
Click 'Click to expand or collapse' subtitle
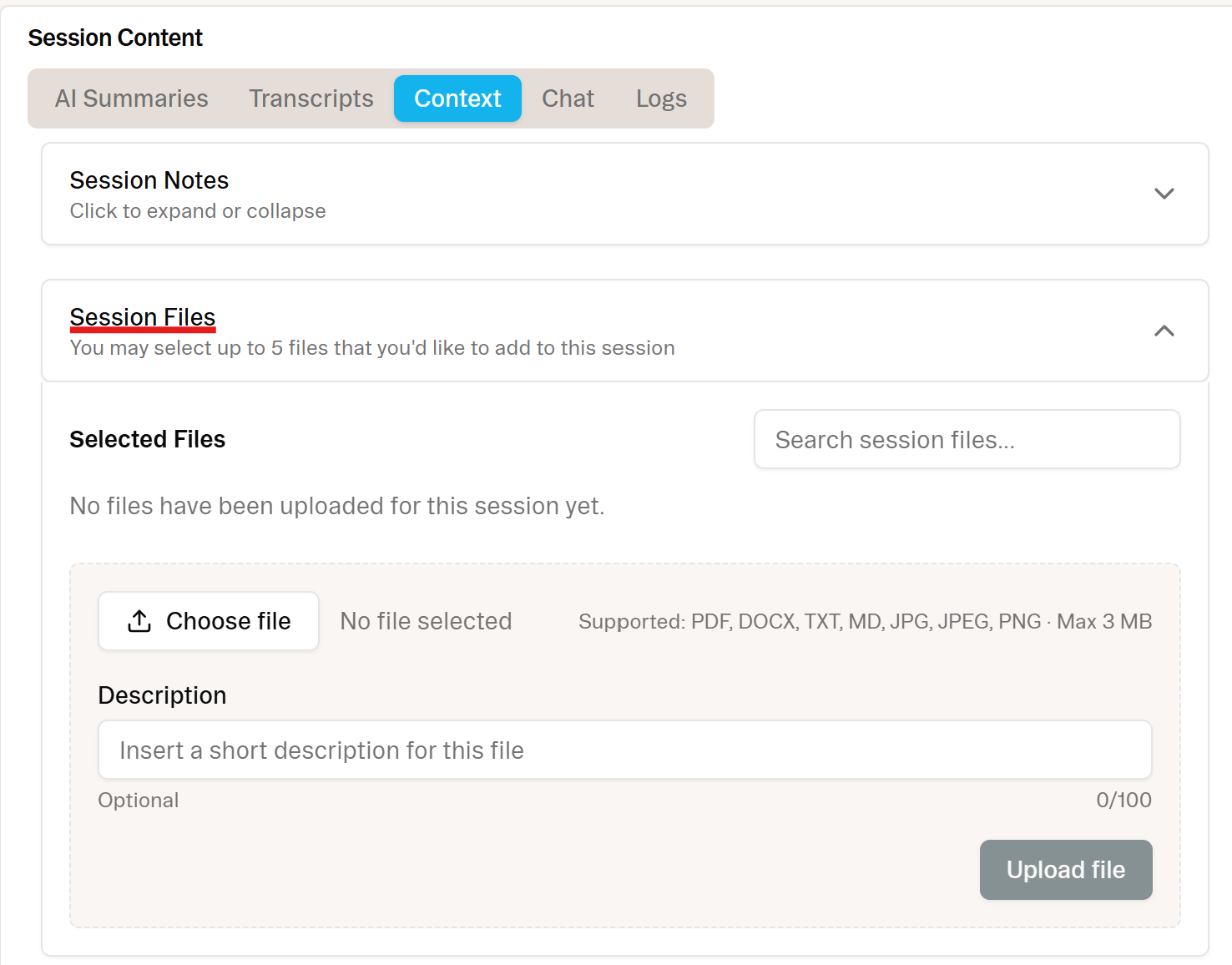point(198,211)
